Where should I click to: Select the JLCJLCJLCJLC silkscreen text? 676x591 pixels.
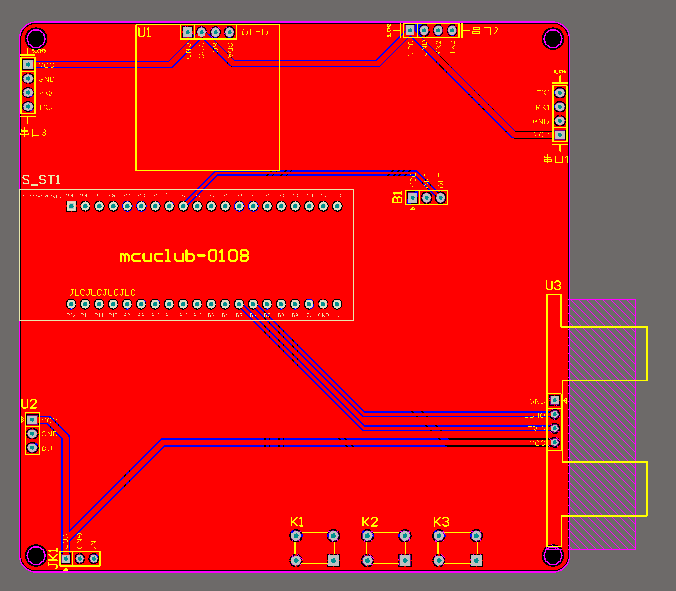point(103,293)
